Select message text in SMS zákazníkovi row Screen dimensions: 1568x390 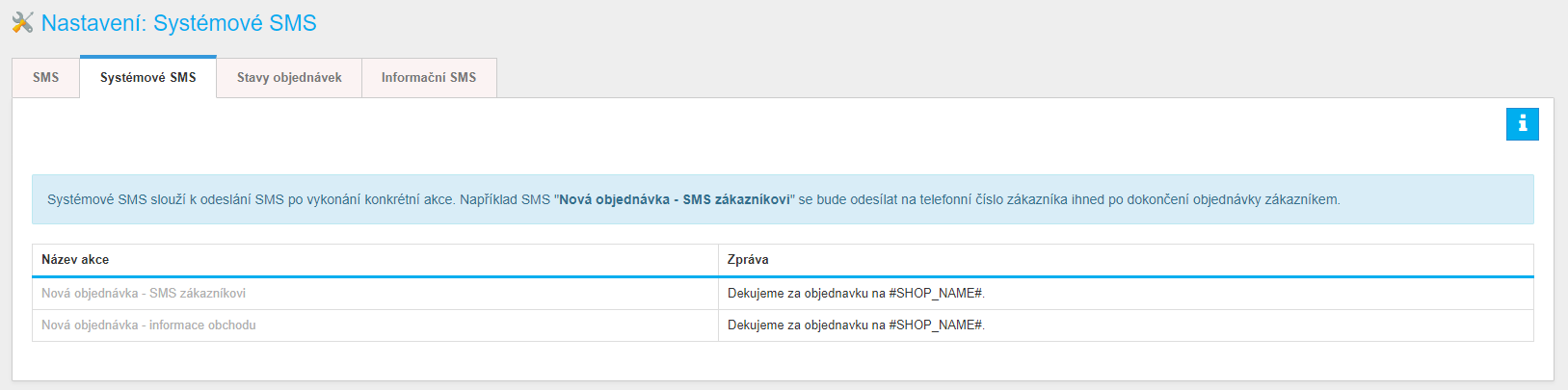coord(856,293)
